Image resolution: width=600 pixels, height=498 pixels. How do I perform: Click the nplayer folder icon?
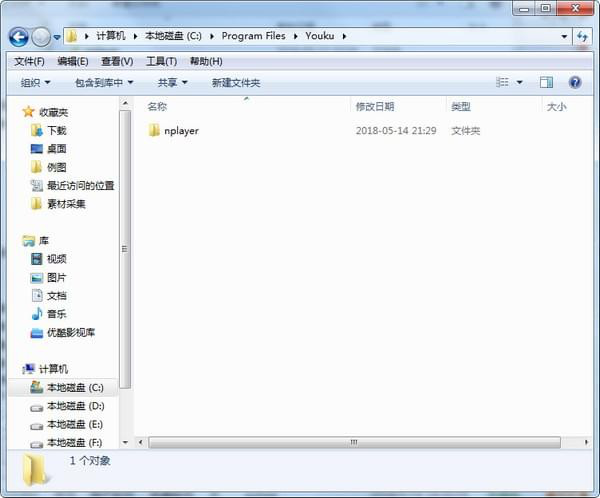[154, 130]
